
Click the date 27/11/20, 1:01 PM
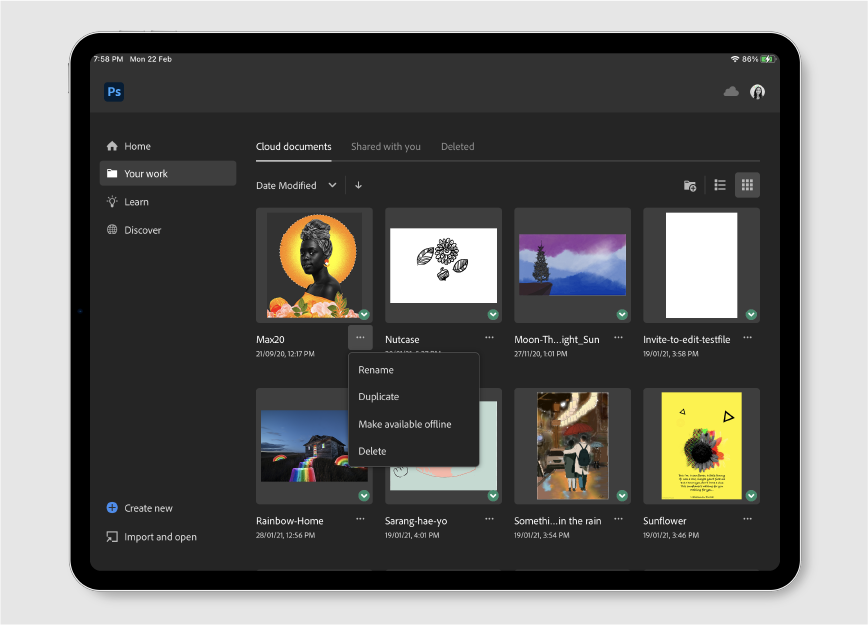540,354
